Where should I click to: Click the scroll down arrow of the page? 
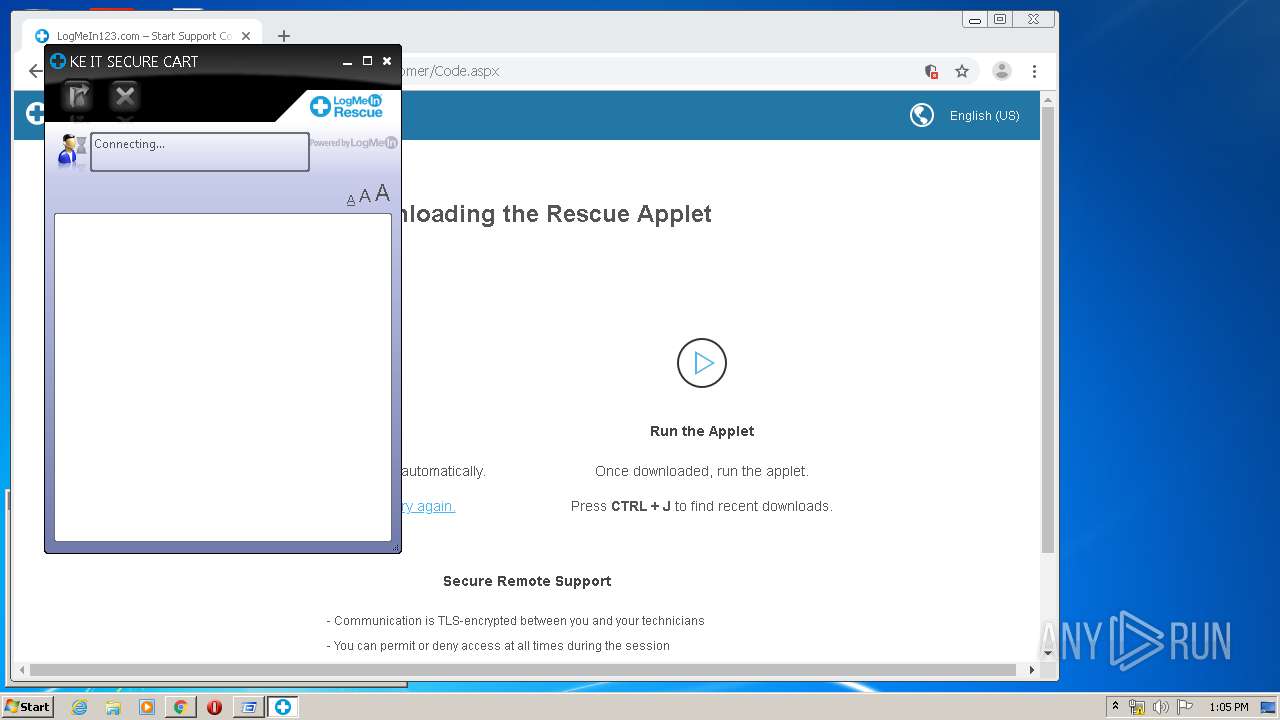tap(1048, 653)
